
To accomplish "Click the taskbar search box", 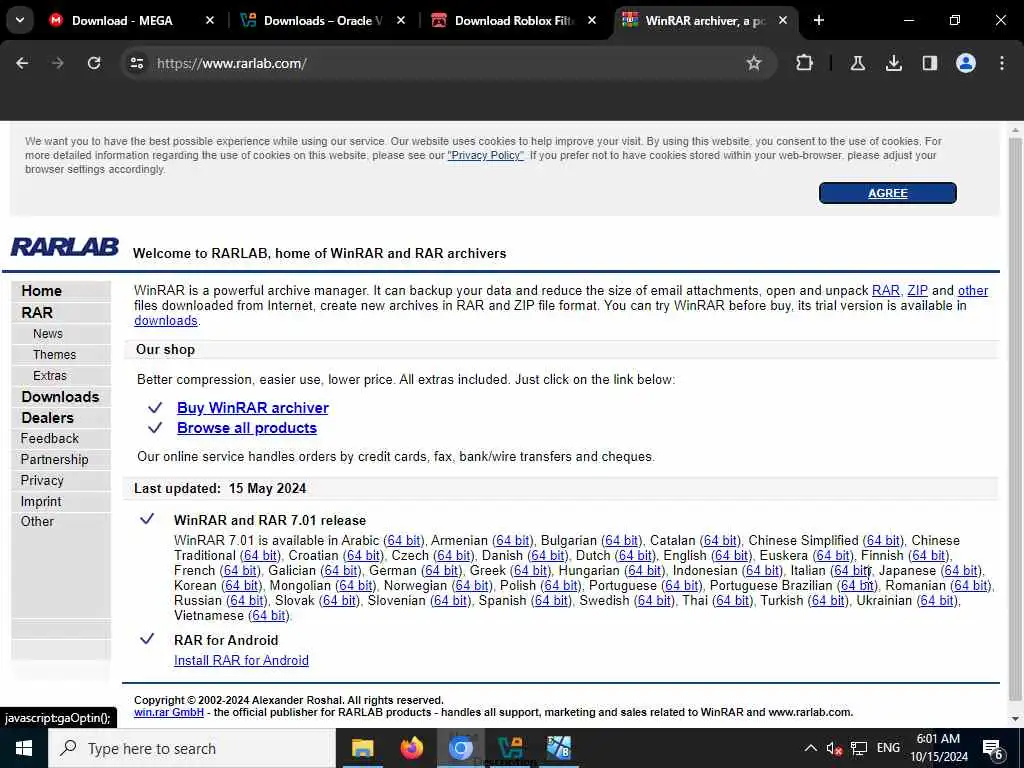I will [191, 748].
